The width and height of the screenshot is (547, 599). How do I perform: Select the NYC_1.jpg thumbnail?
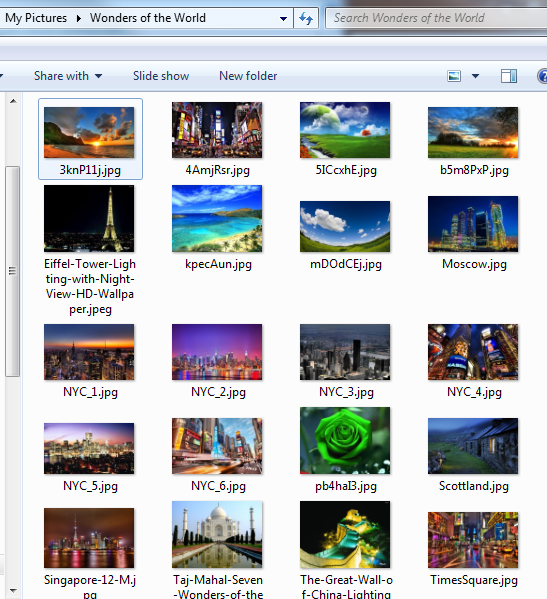coord(89,352)
